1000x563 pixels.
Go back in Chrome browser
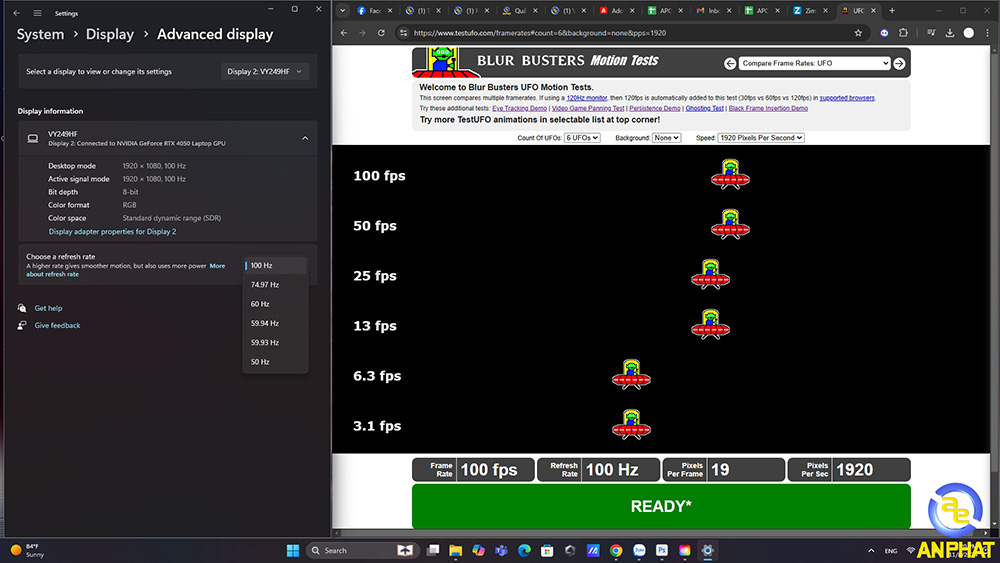point(344,33)
